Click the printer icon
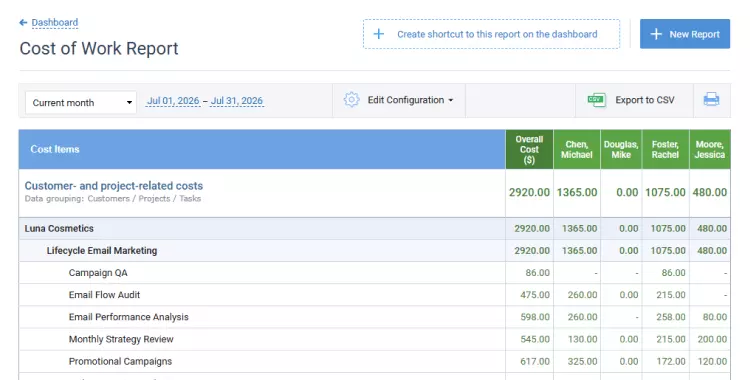The height and width of the screenshot is (380, 750). [711, 100]
